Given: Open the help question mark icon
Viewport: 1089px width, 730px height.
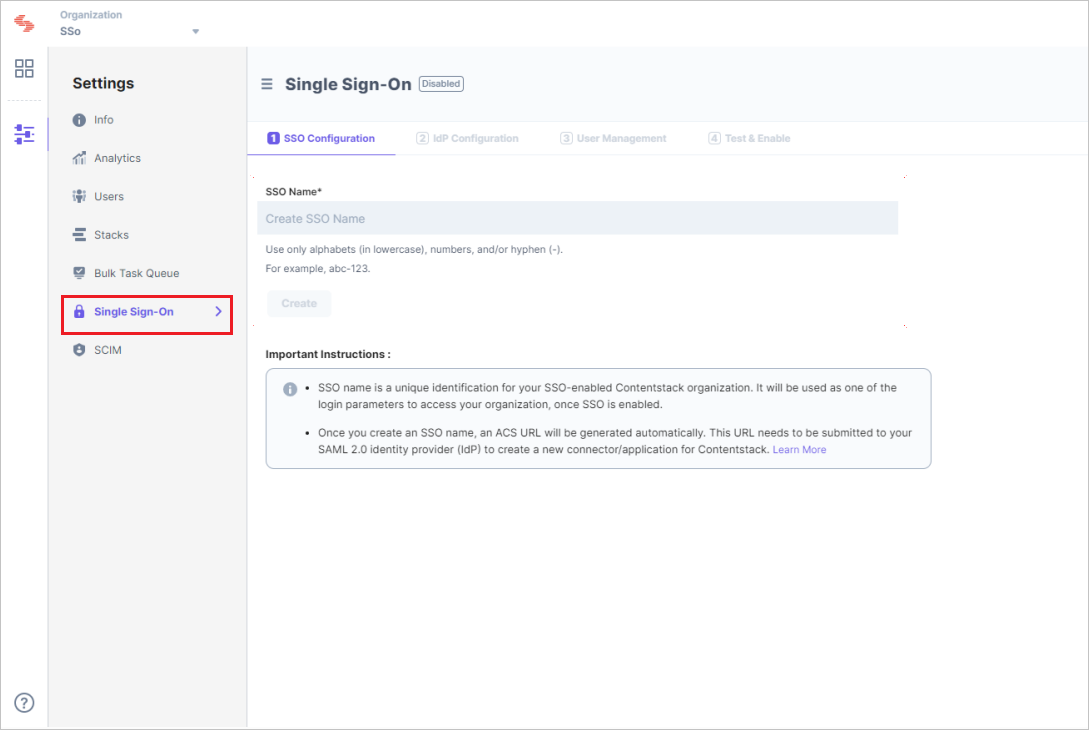Looking at the screenshot, I should (23, 703).
